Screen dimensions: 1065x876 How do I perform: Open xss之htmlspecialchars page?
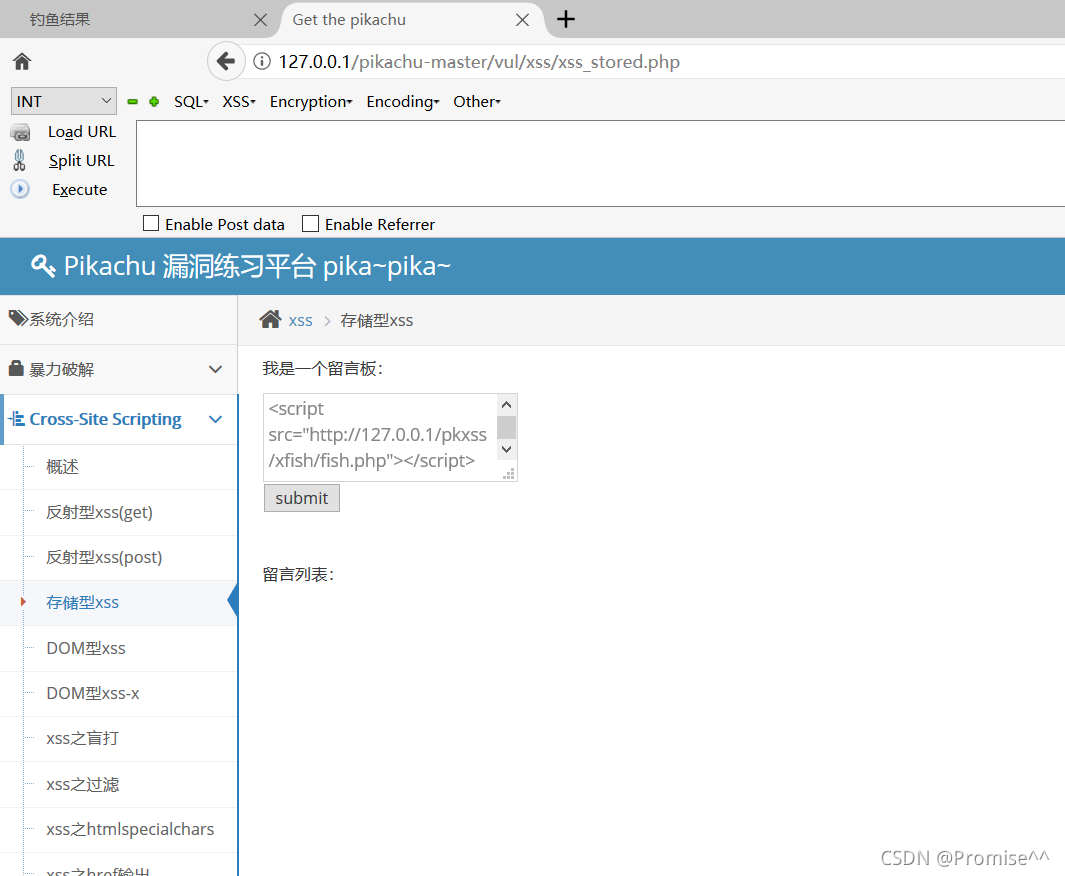[x=130, y=829]
